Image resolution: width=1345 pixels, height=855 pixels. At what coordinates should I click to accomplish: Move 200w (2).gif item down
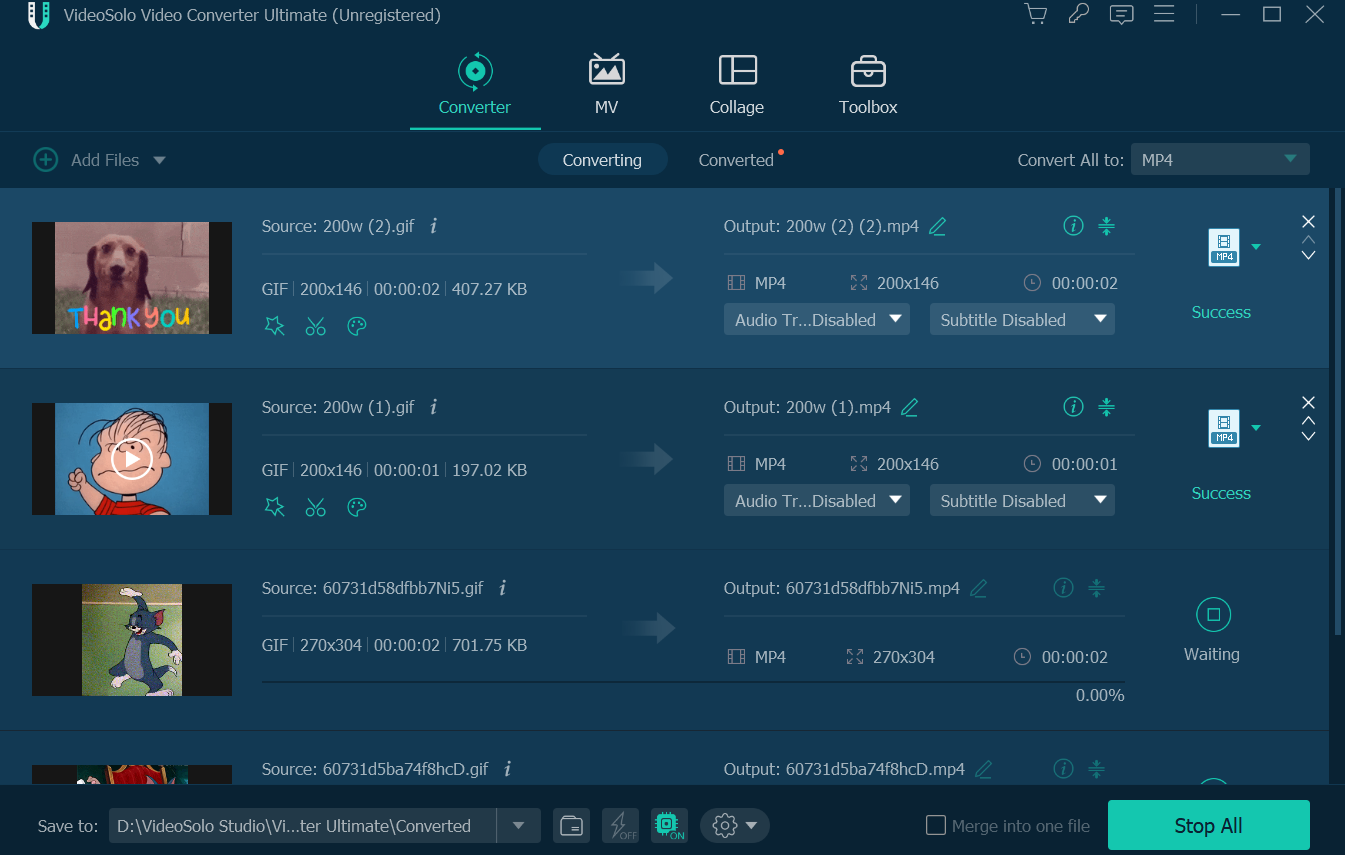click(1308, 255)
